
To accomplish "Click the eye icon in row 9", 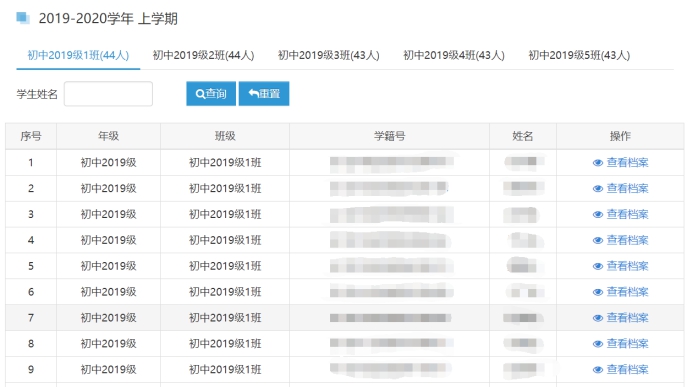I will tap(598, 370).
